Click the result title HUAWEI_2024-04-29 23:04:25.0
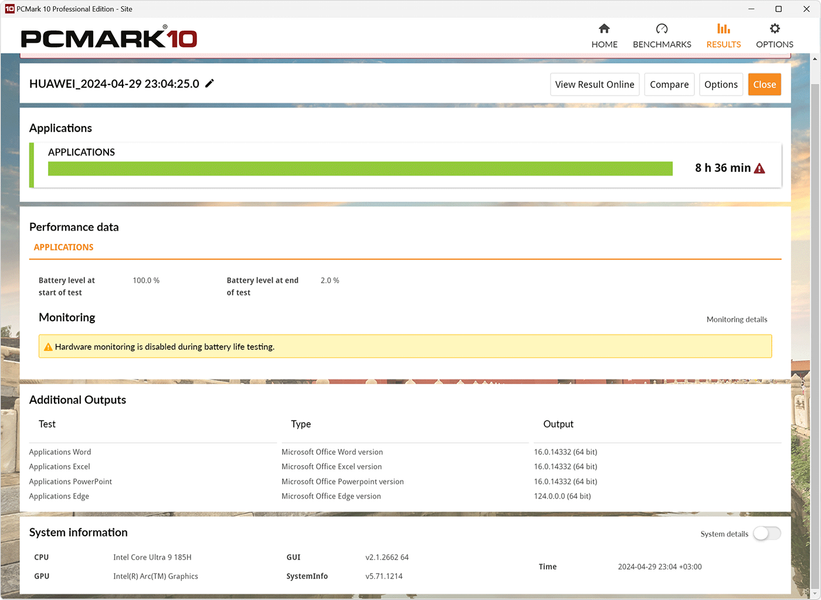Image resolution: width=821 pixels, height=600 pixels. pos(114,84)
